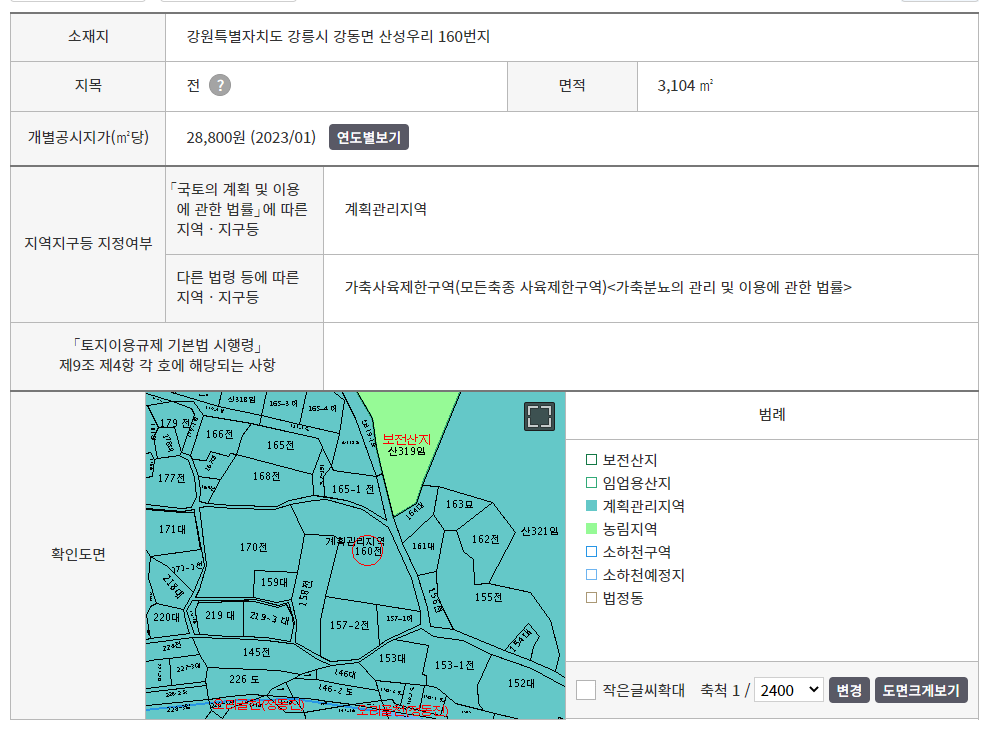Image resolution: width=991 pixels, height=732 pixels.
Task: Expand the map to fullscreen
Action: click(539, 417)
